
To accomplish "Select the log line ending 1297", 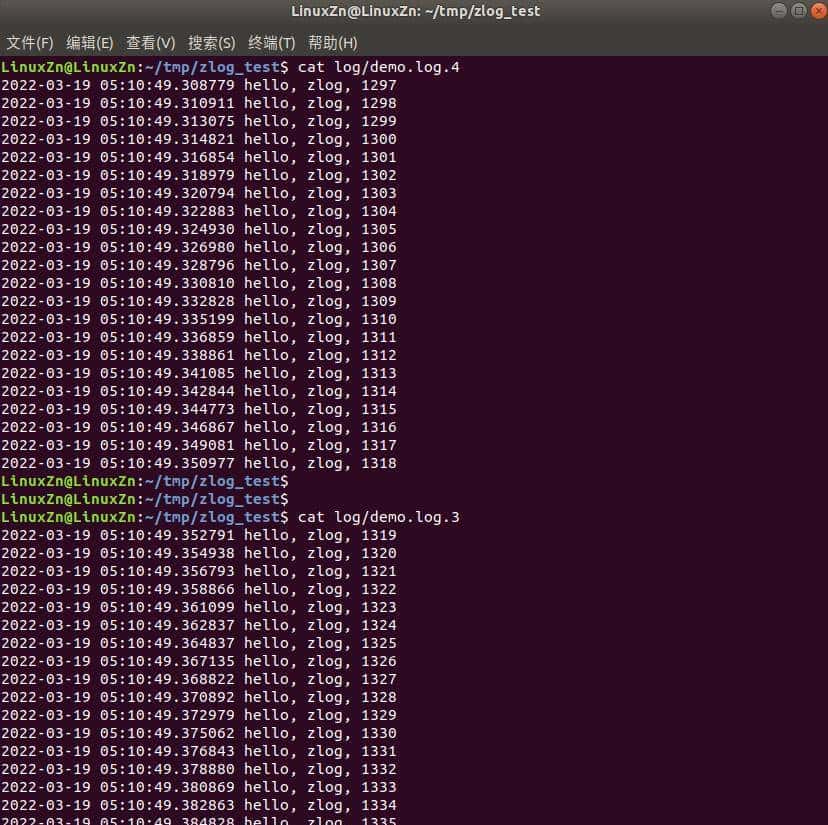I will click(199, 86).
